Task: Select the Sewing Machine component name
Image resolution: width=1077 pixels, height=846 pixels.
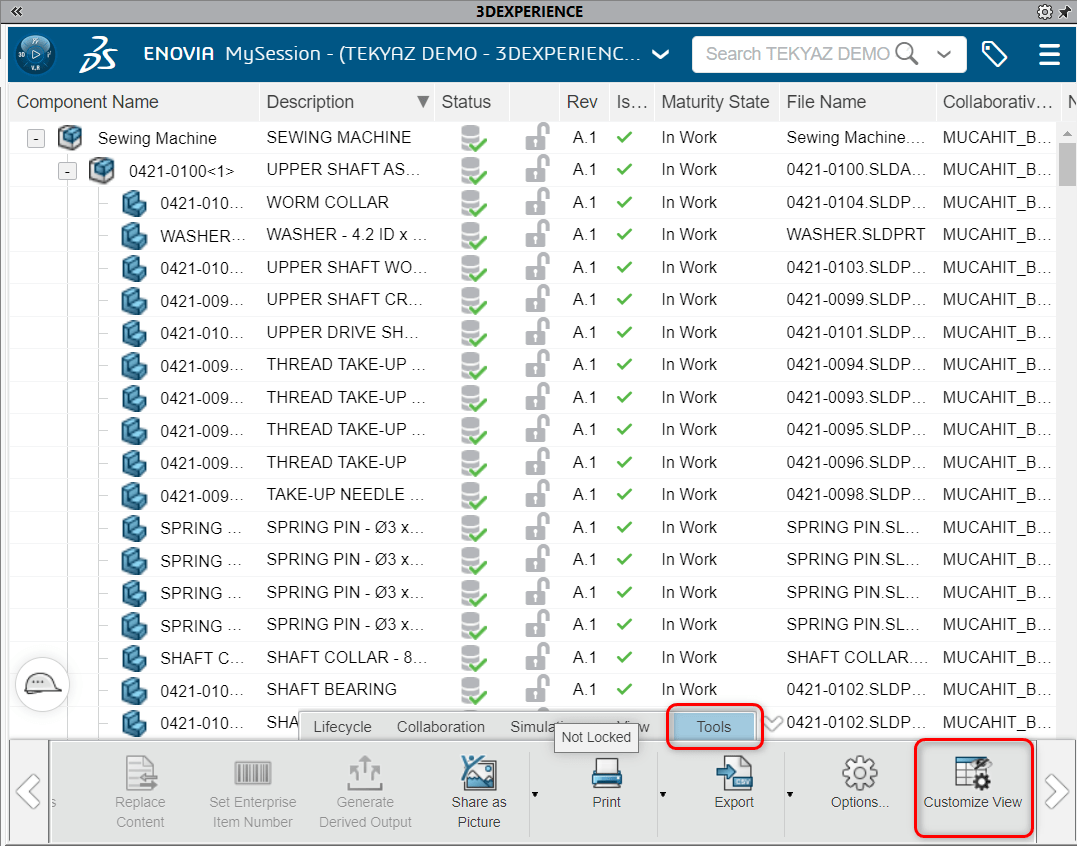Action: pos(157,138)
